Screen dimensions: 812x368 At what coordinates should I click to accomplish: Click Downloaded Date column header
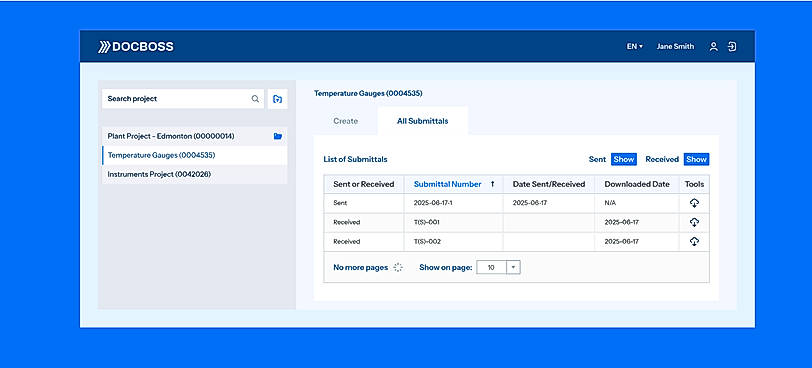tap(637, 184)
